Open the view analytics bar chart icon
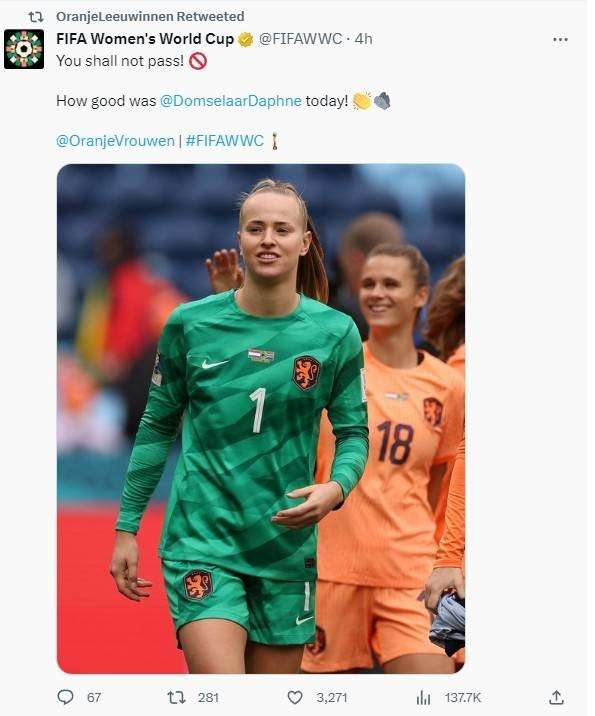The image size is (595, 716). [x=423, y=698]
